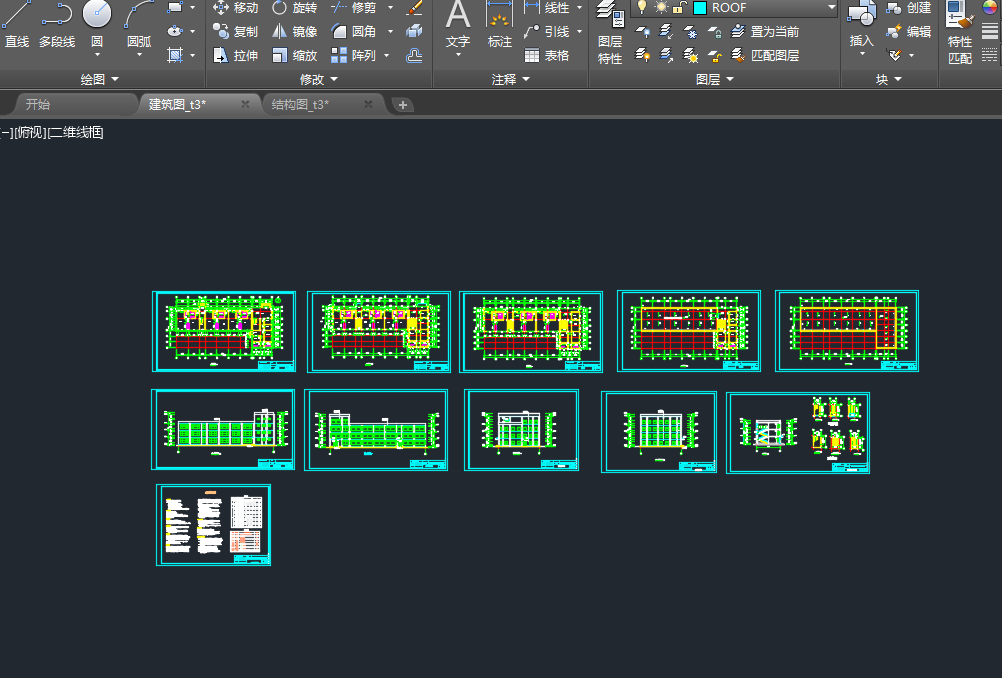This screenshot has width=1002, height=678.
Task: Expand the Modify (修改) panel
Action: pos(319,79)
